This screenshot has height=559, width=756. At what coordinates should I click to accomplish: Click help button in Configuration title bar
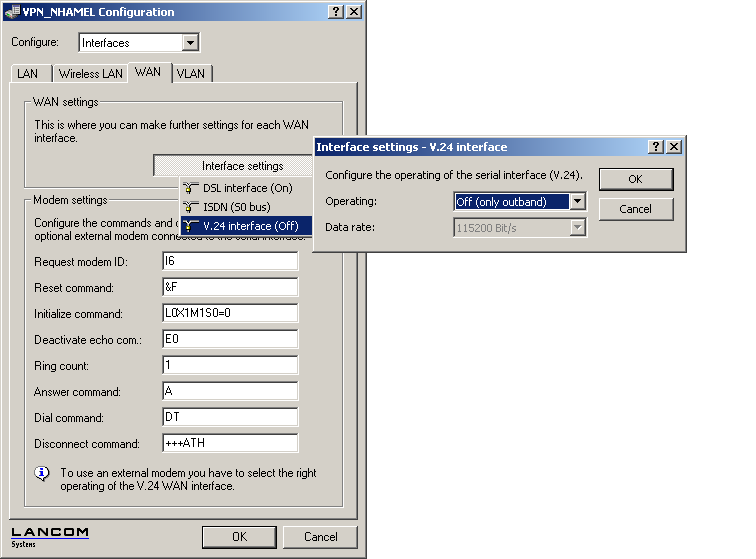tap(335, 12)
